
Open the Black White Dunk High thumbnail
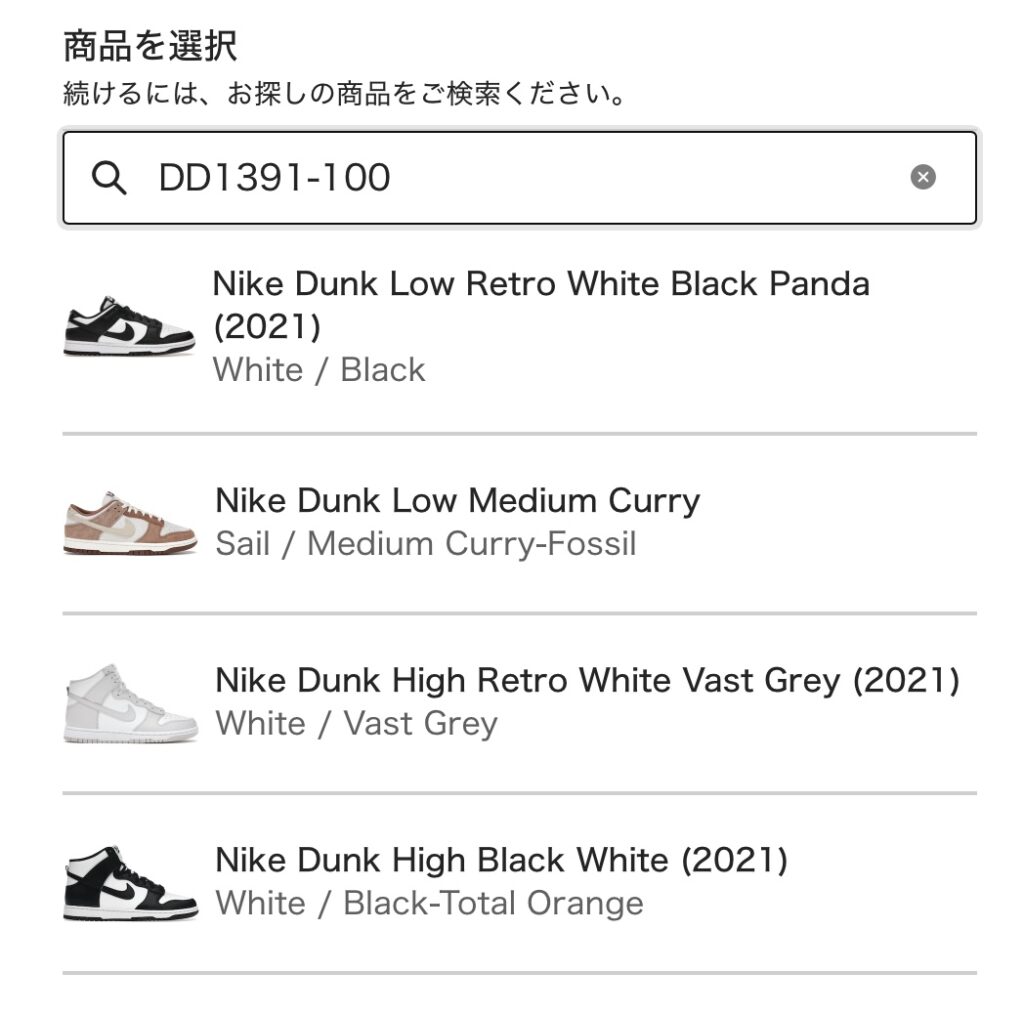[x=131, y=883]
